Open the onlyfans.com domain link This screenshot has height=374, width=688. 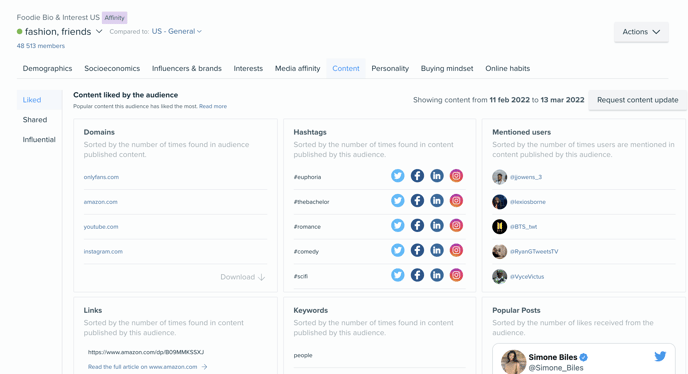tap(101, 177)
